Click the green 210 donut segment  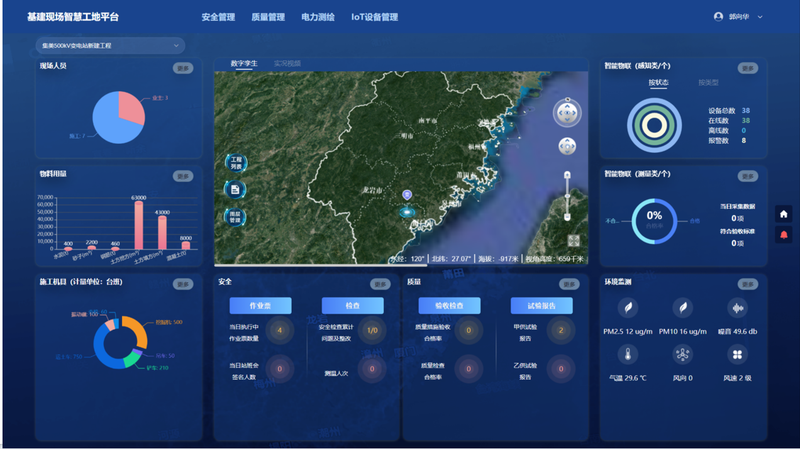coord(133,359)
